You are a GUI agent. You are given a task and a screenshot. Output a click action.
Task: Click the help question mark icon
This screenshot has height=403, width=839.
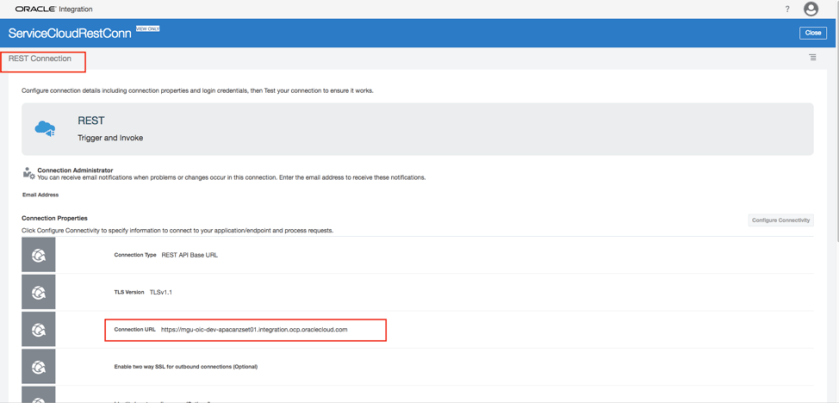(787, 9)
